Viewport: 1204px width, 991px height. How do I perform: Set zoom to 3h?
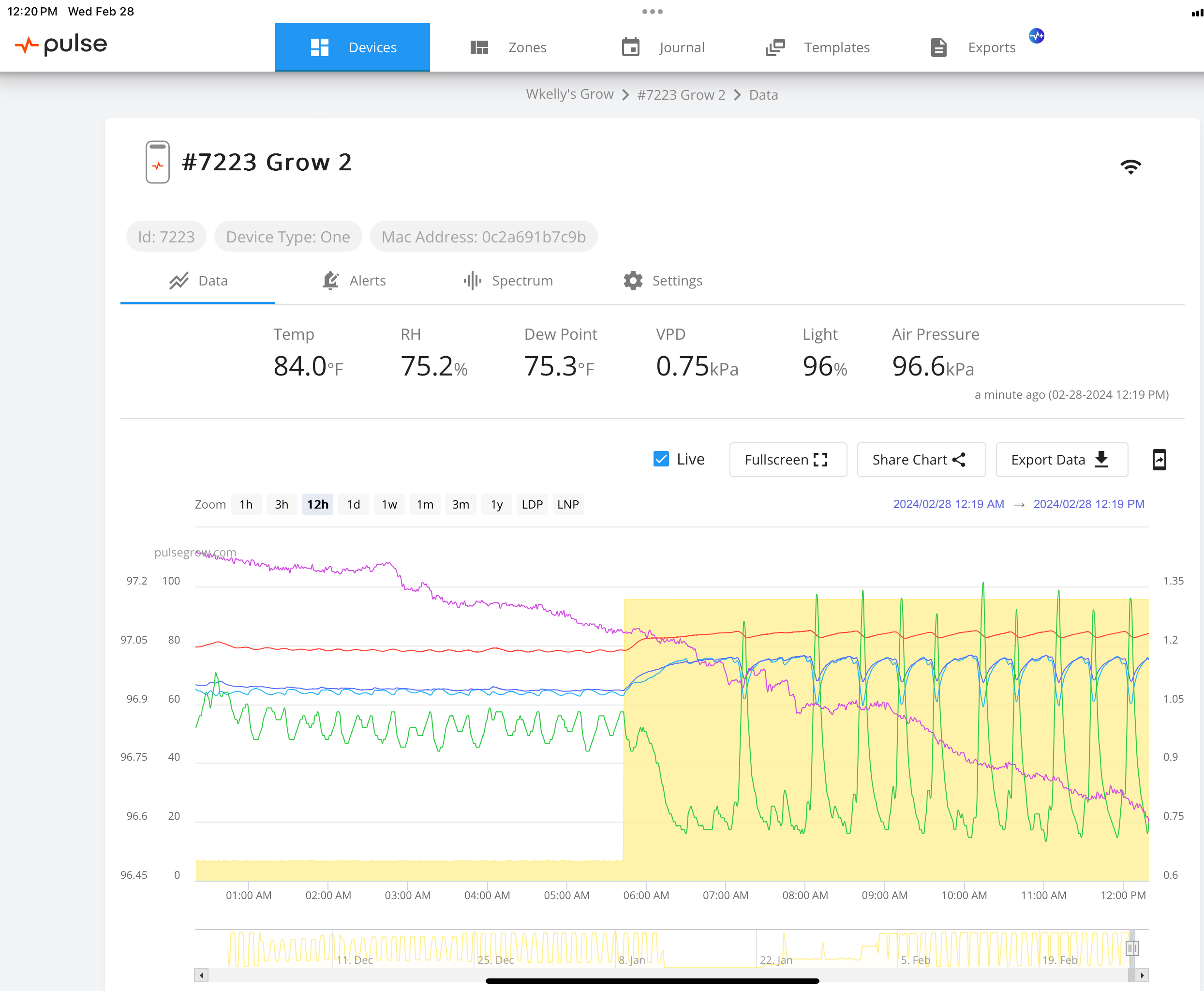pyautogui.click(x=282, y=504)
